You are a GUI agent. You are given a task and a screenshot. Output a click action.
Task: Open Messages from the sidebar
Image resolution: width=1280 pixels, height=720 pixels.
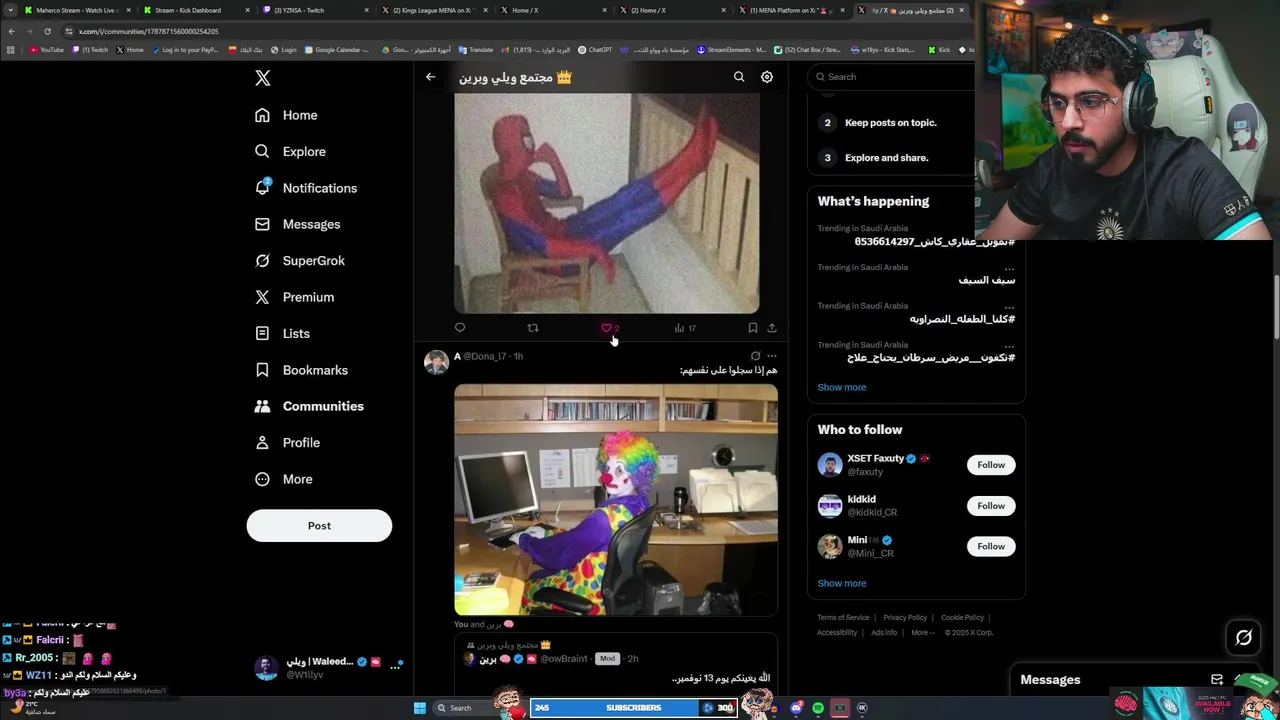(x=297, y=224)
